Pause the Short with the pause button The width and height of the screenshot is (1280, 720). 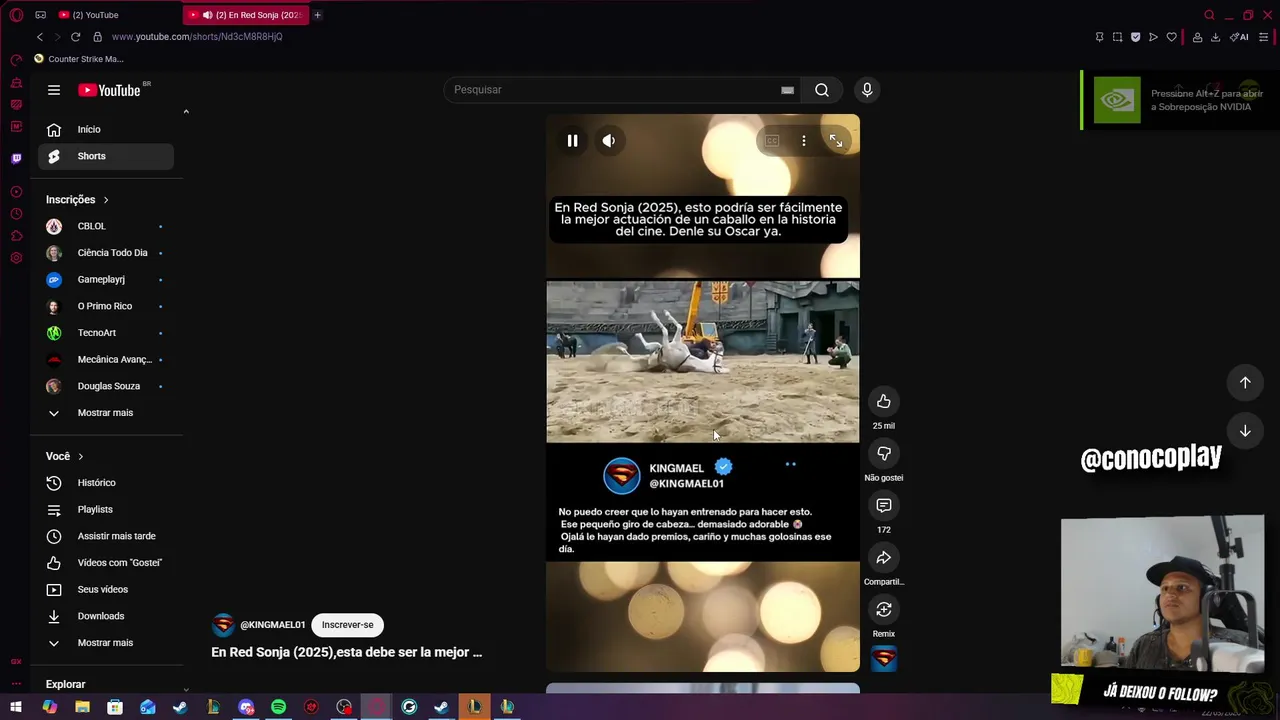pos(572,141)
